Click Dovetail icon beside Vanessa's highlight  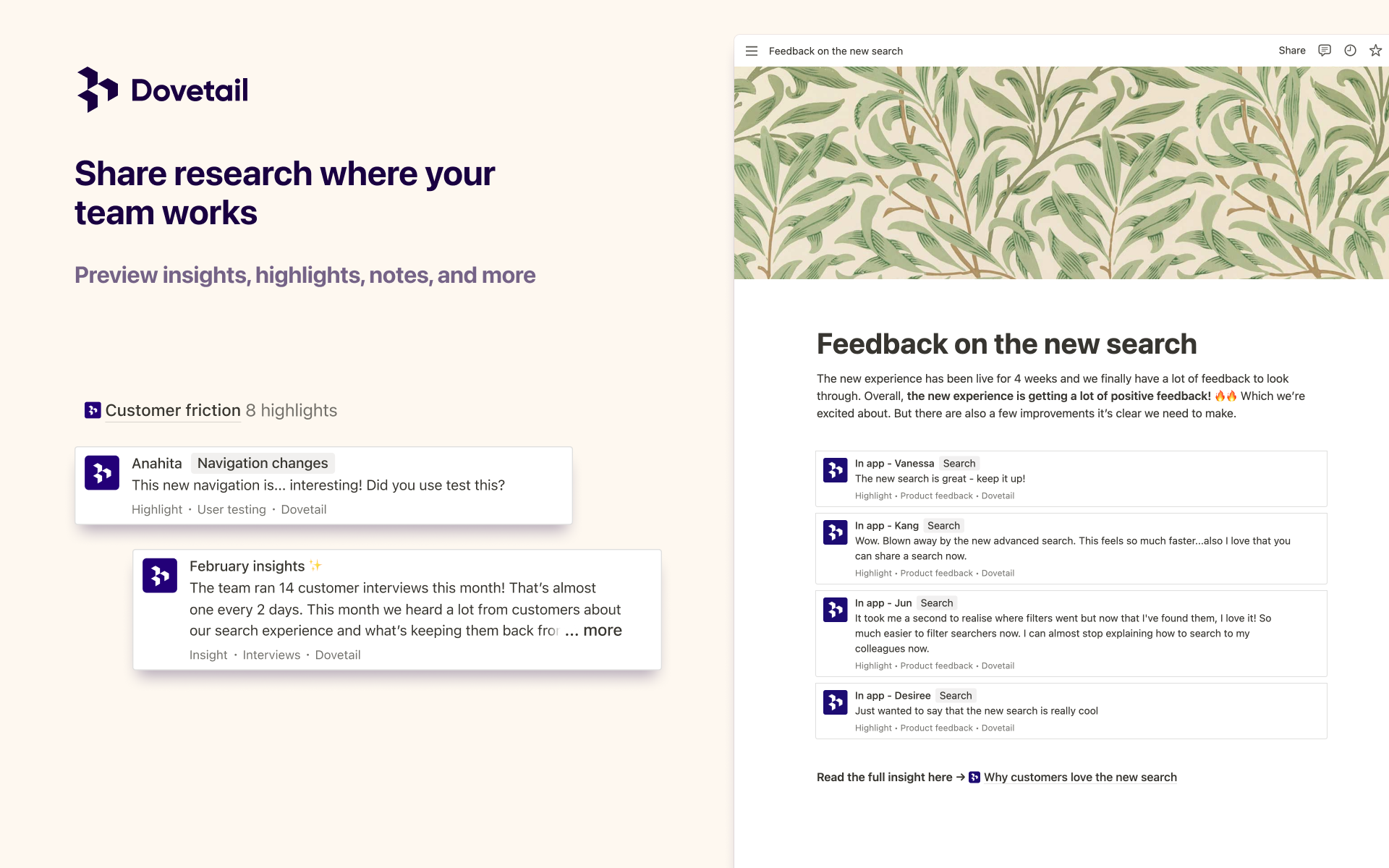pyautogui.click(x=836, y=470)
